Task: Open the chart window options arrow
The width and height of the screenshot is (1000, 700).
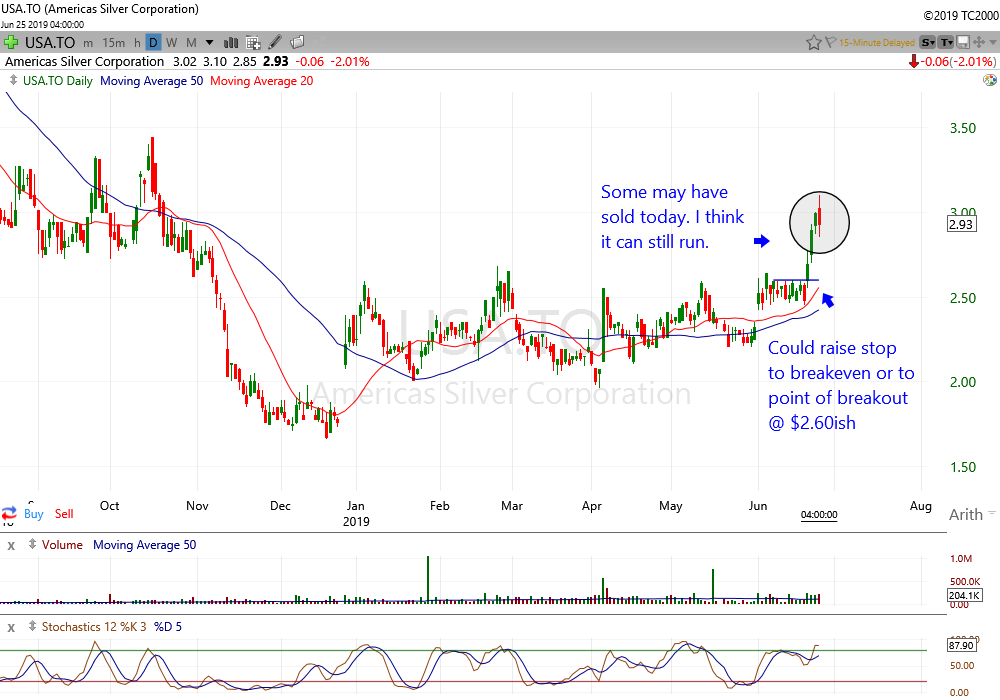Action: pos(993,43)
